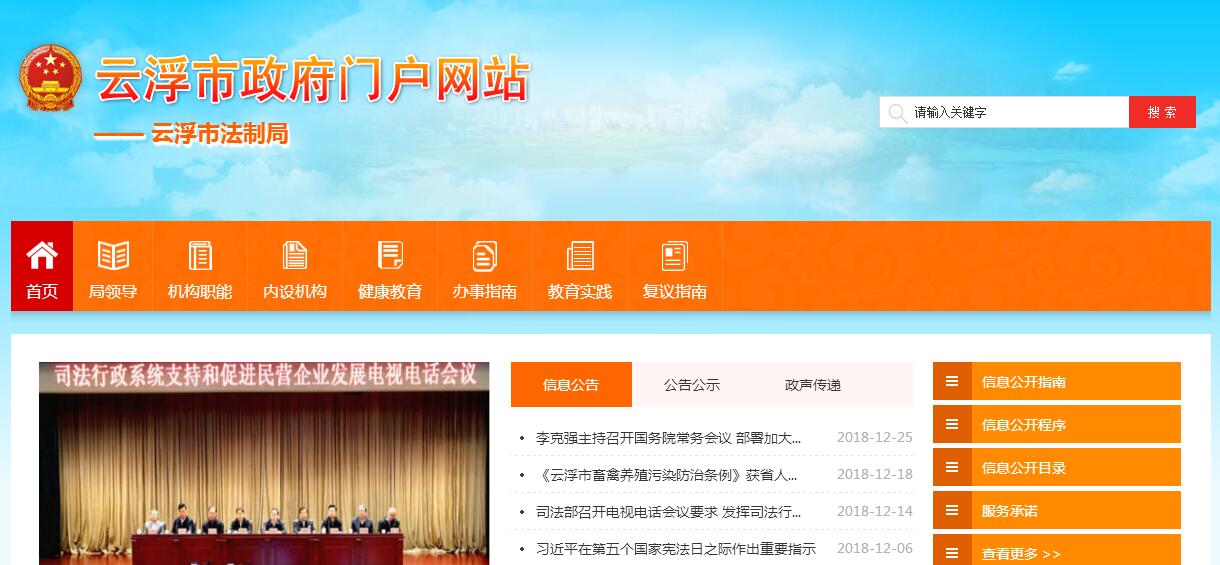
Task: Focus the 请输入关键字 search field
Action: coord(1004,112)
